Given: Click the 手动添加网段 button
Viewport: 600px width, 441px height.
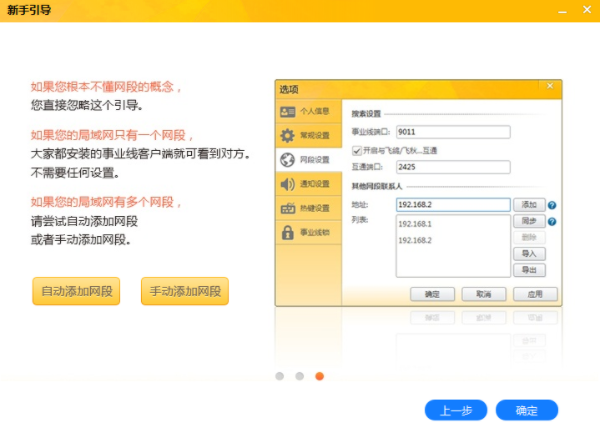Looking at the screenshot, I should click(185, 291).
